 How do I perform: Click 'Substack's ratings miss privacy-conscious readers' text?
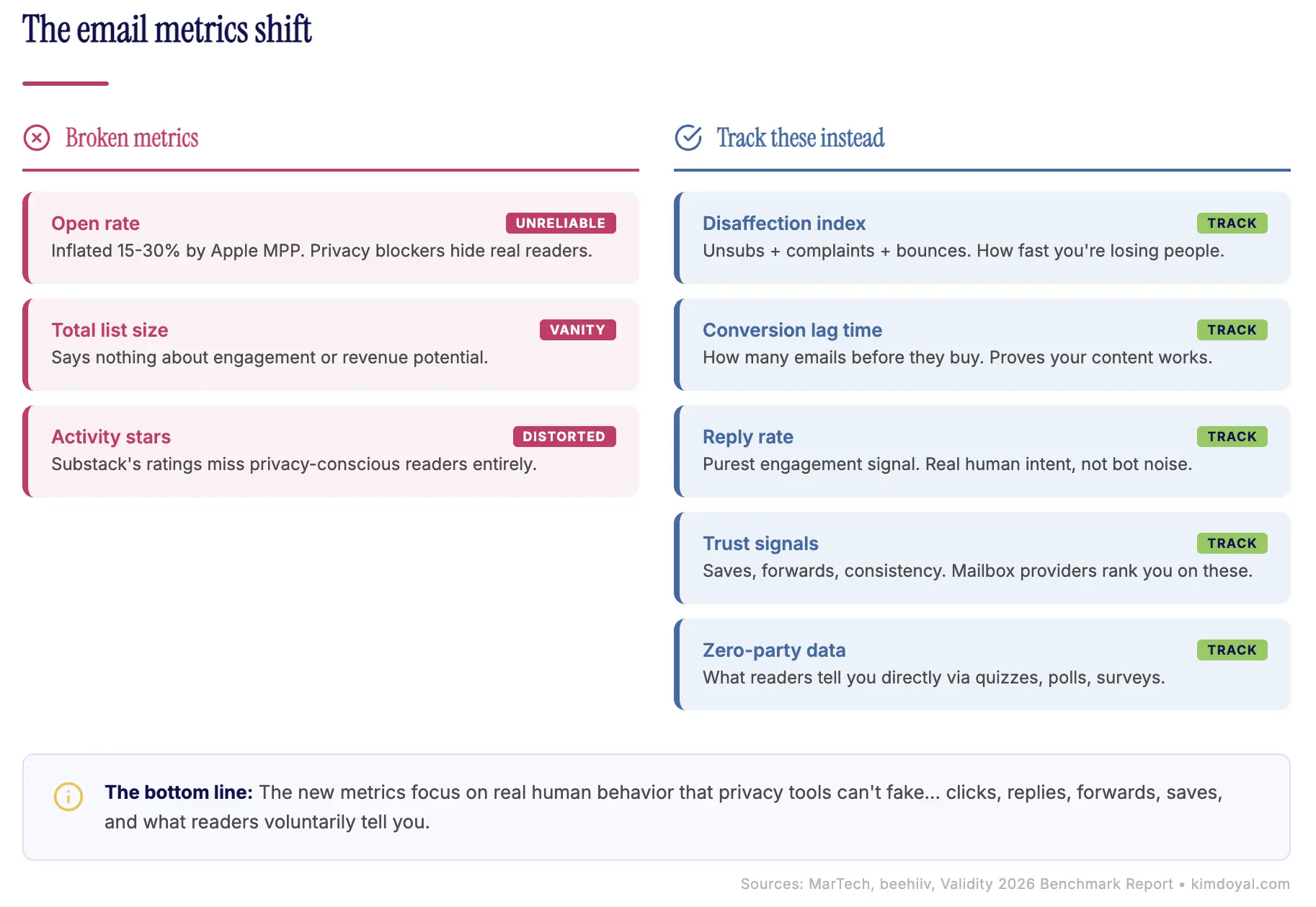(x=294, y=464)
